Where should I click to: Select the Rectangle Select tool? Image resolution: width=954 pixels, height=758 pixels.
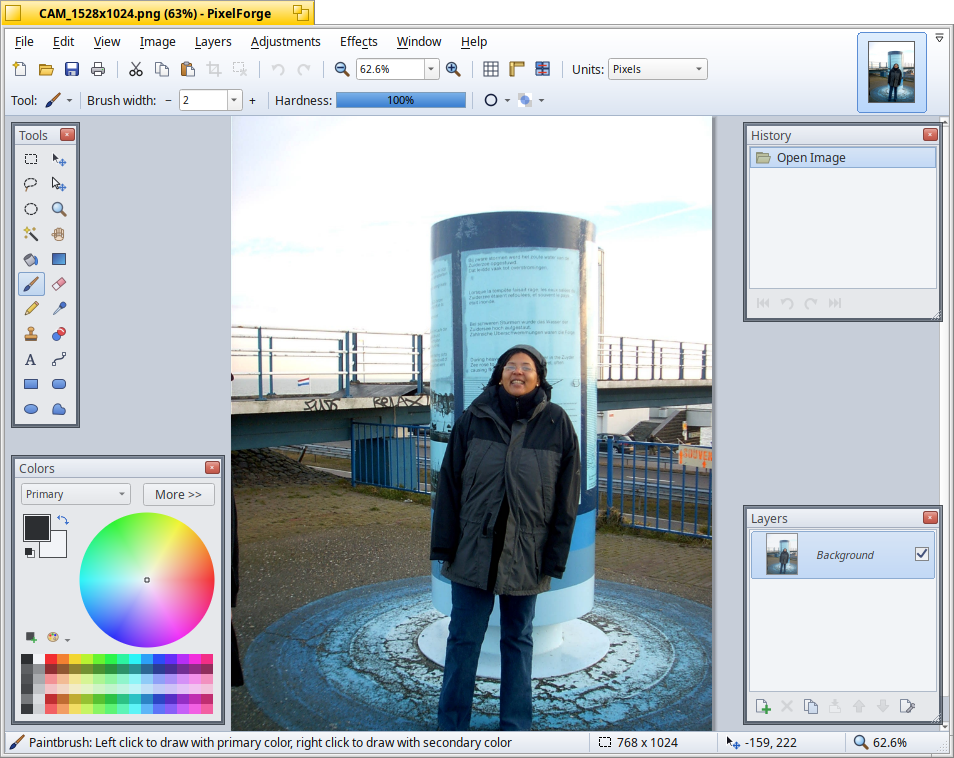tap(31, 159)
